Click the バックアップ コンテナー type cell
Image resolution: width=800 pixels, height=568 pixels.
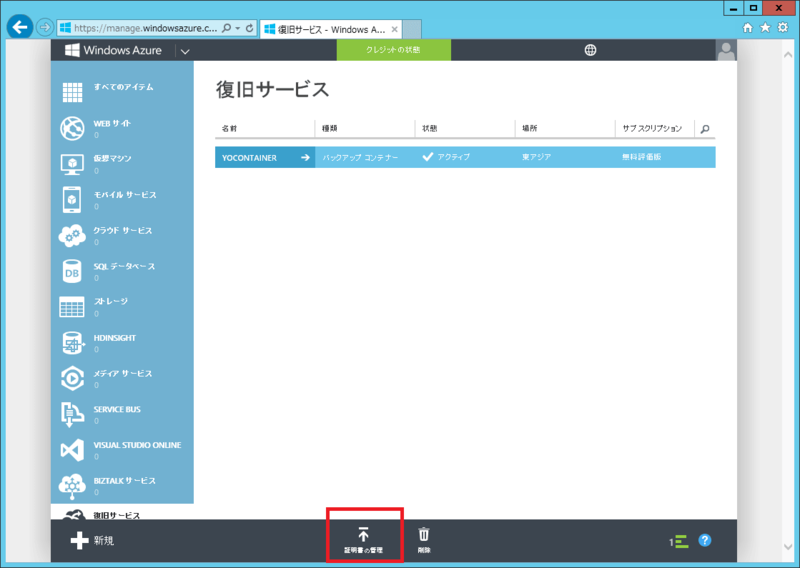pos(365,157)
